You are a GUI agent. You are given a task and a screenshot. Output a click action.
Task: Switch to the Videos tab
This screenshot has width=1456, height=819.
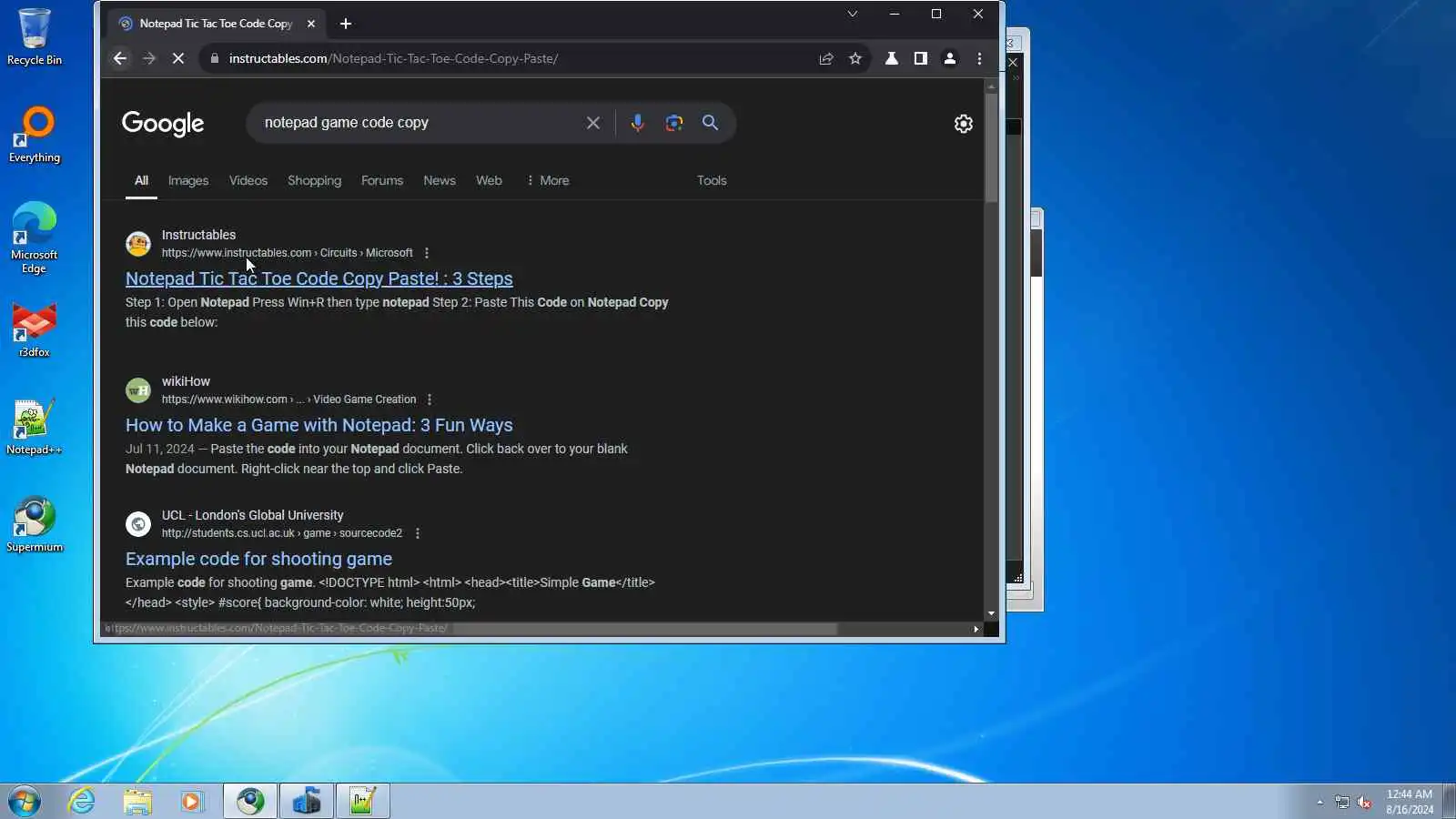tap(248, 180)
